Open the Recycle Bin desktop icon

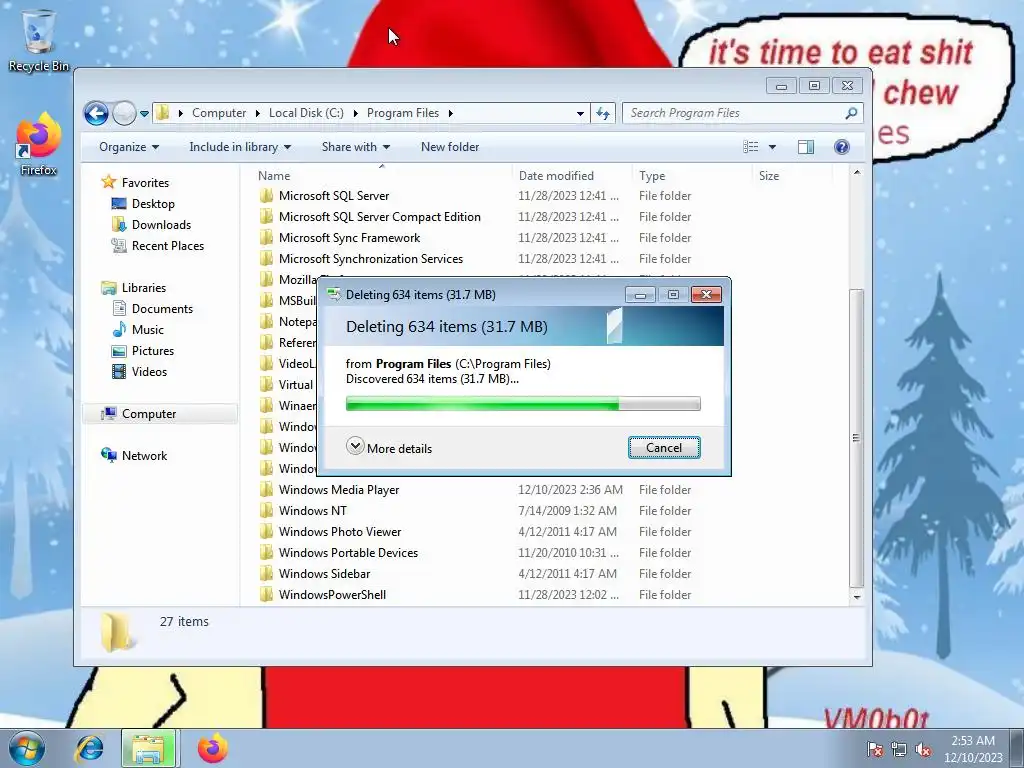tap(39, 40)
